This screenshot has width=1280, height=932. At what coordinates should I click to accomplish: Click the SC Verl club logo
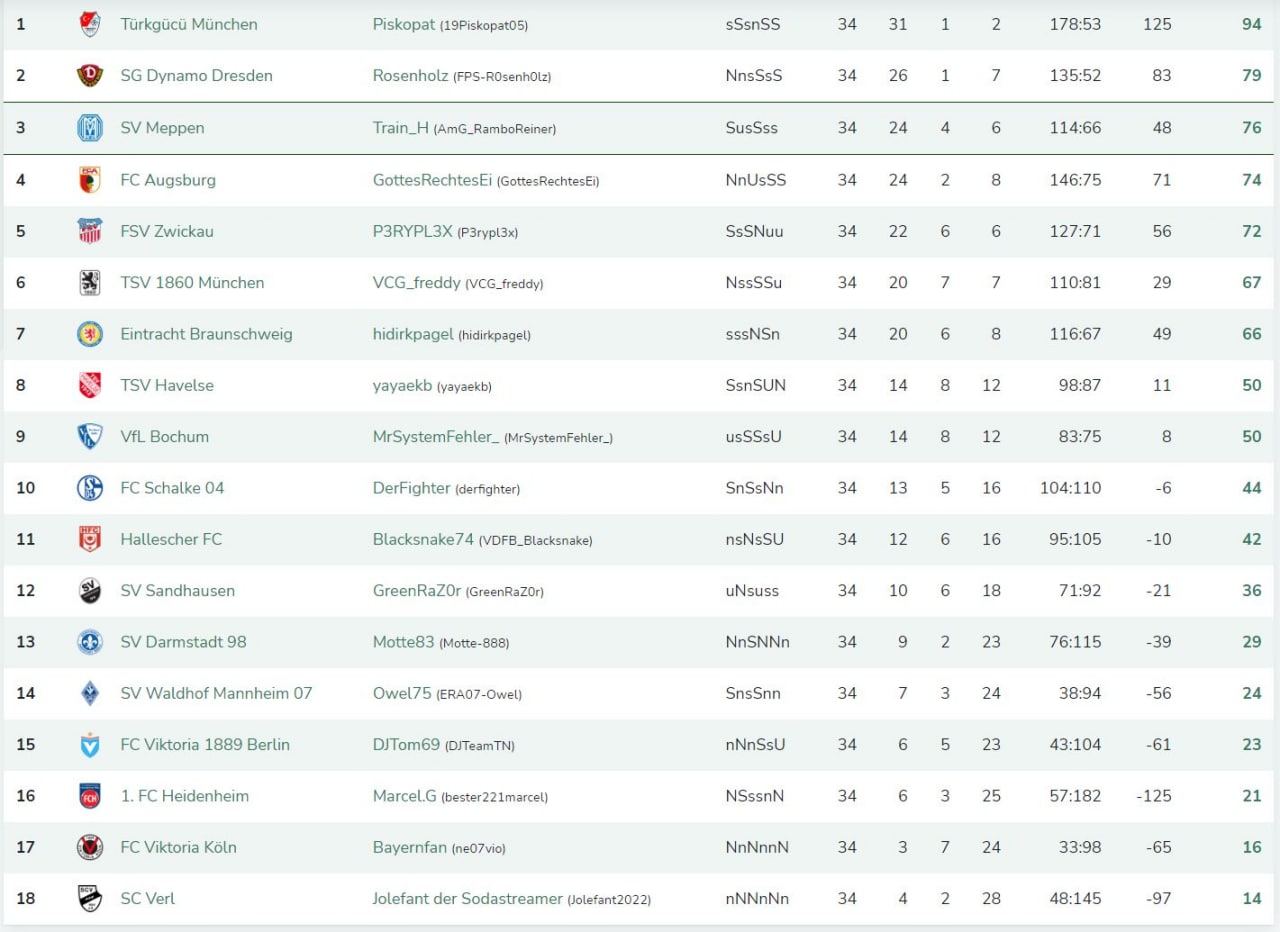[x=90, y=898]
